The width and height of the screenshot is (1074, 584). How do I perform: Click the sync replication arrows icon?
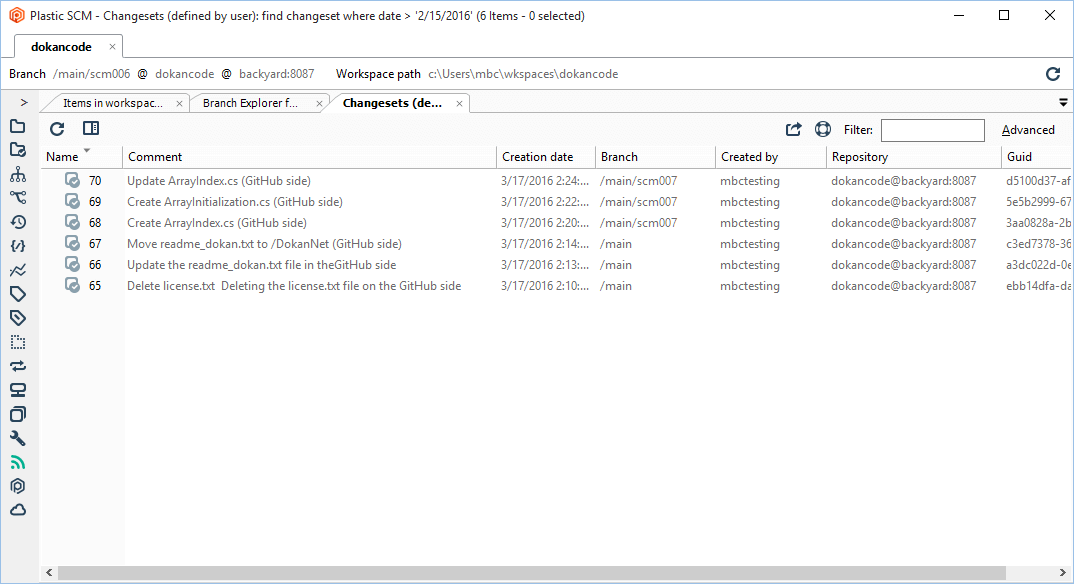pos(17,366)
